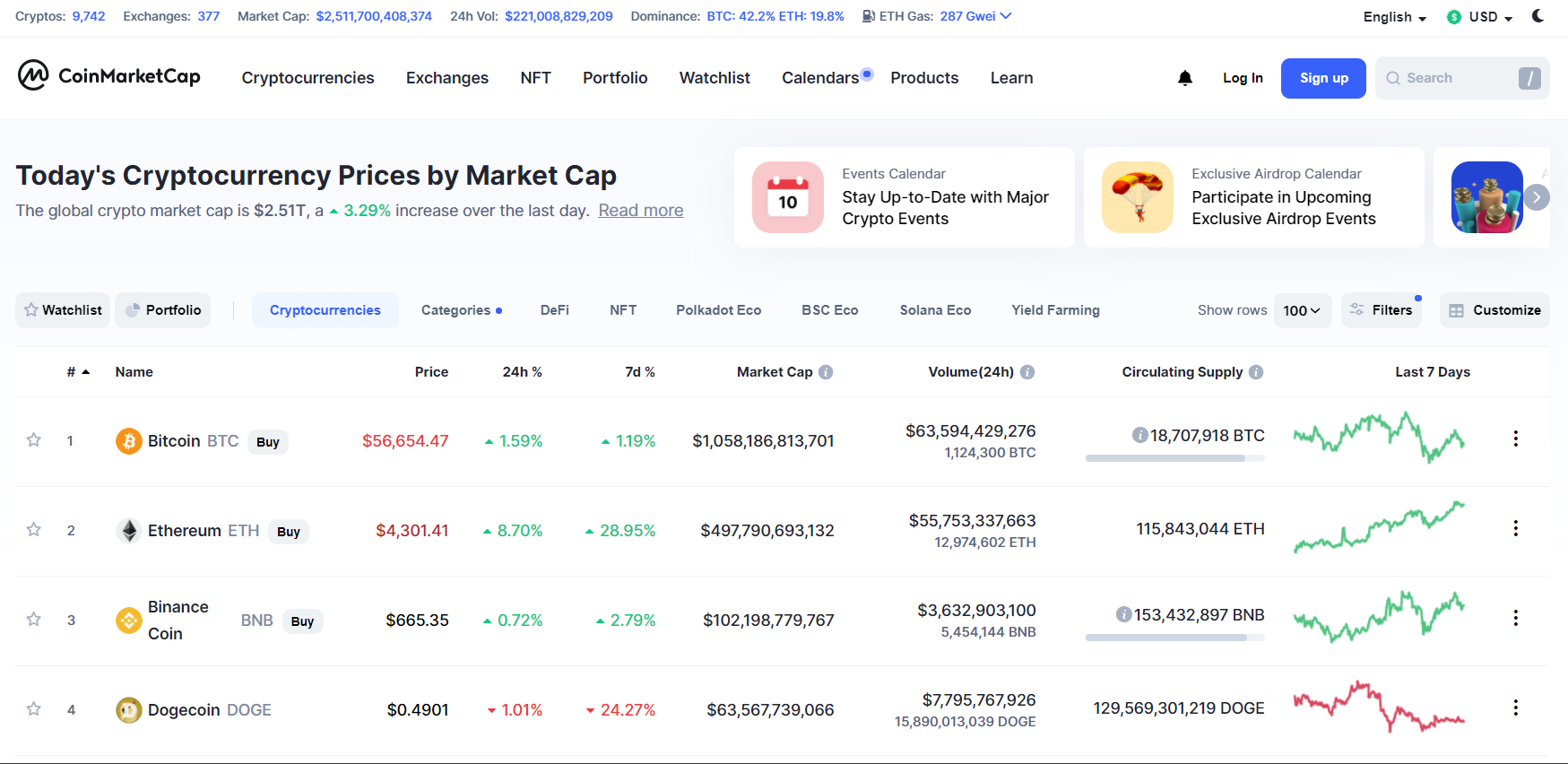
Task: Follow the Read more link
Action: click(x=641, y=210)
